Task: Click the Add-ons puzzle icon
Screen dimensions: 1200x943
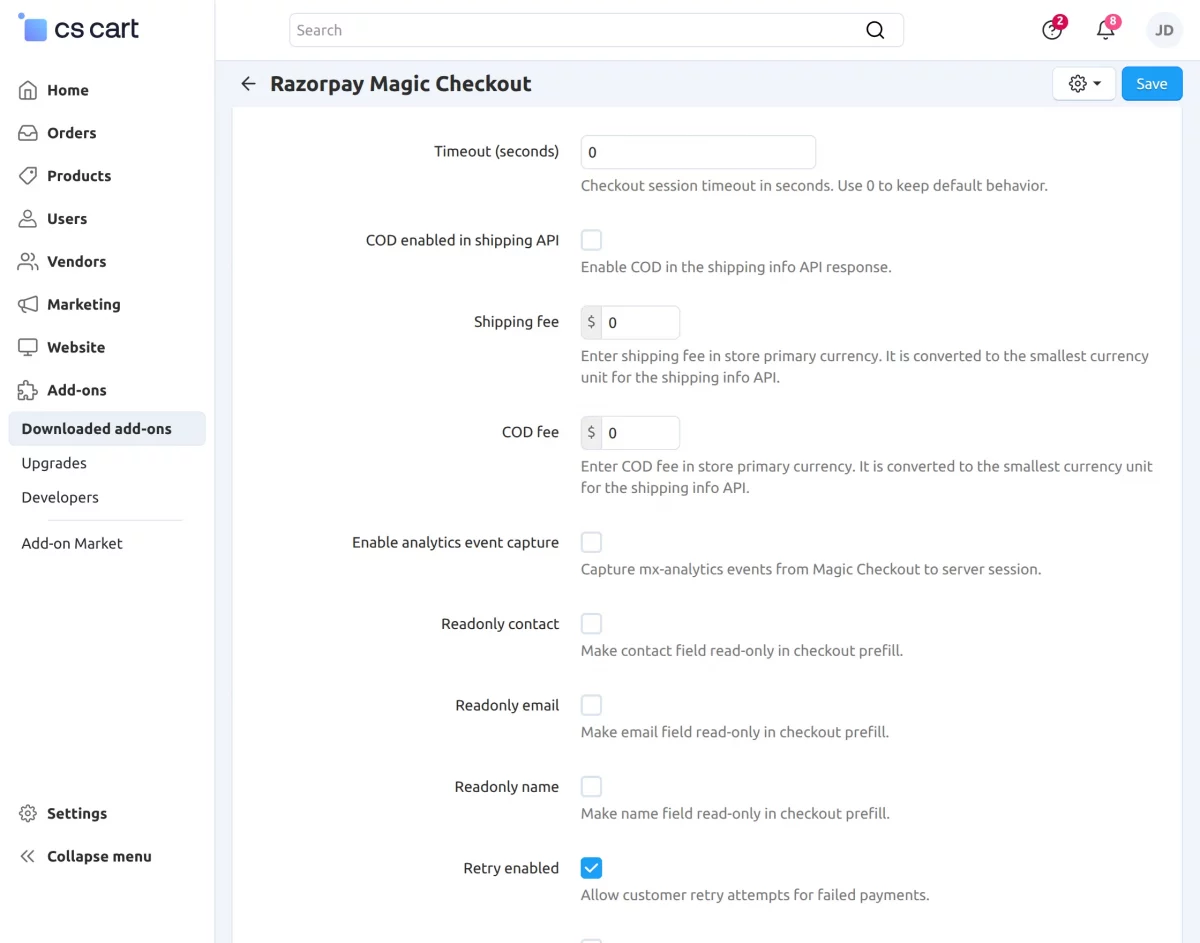Action: [x=28, y=391]
